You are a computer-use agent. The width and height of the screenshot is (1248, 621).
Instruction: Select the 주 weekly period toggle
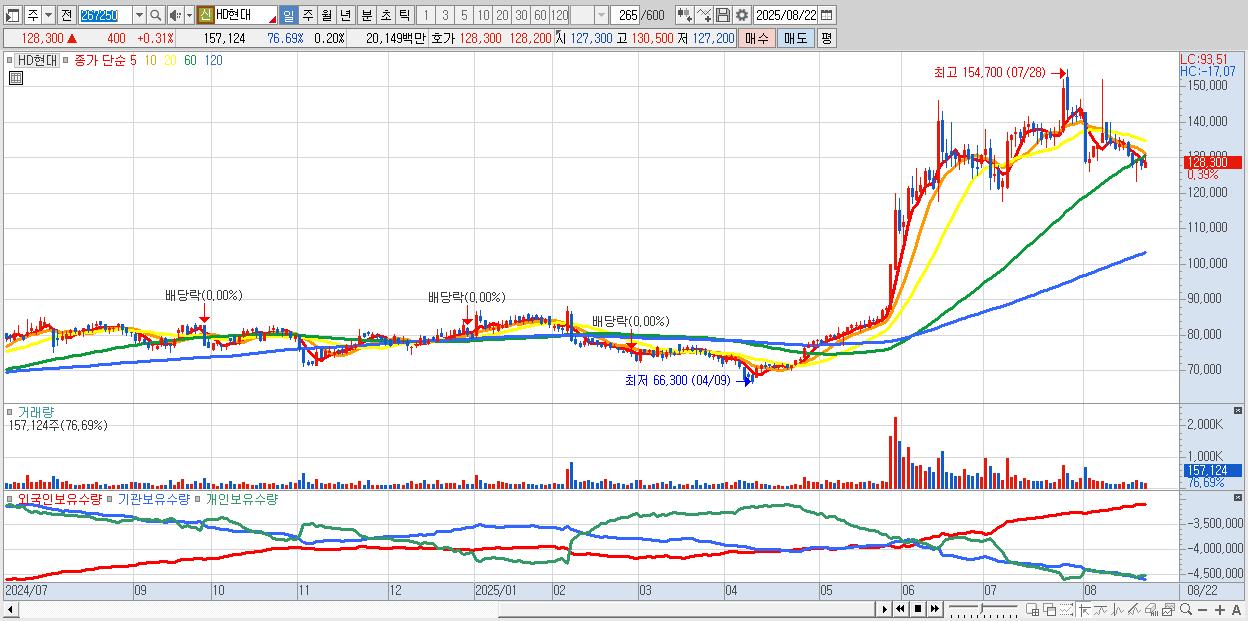click(x=307, y=15)
